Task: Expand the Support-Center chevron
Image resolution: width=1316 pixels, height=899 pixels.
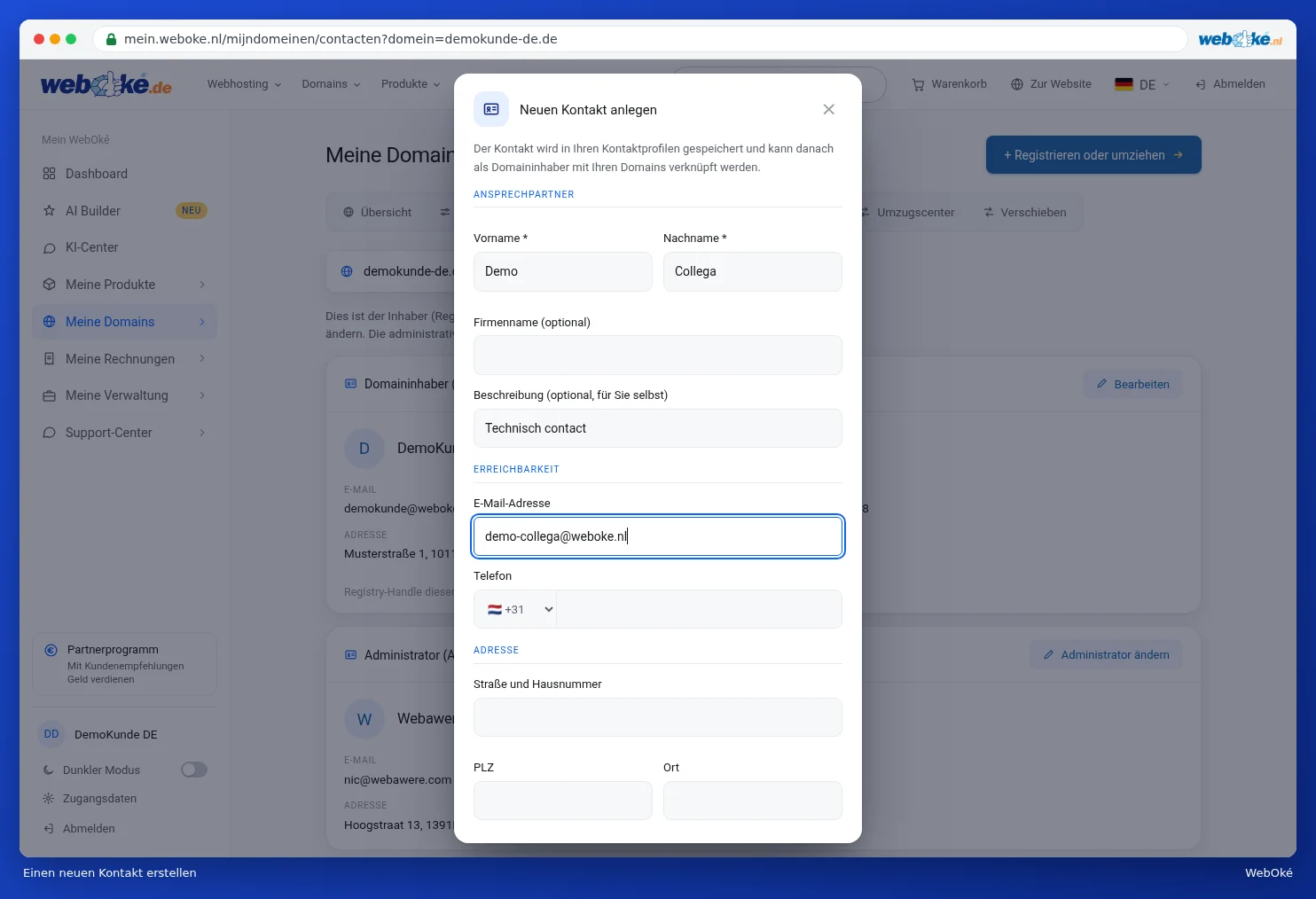Action: tap(202, 433)
